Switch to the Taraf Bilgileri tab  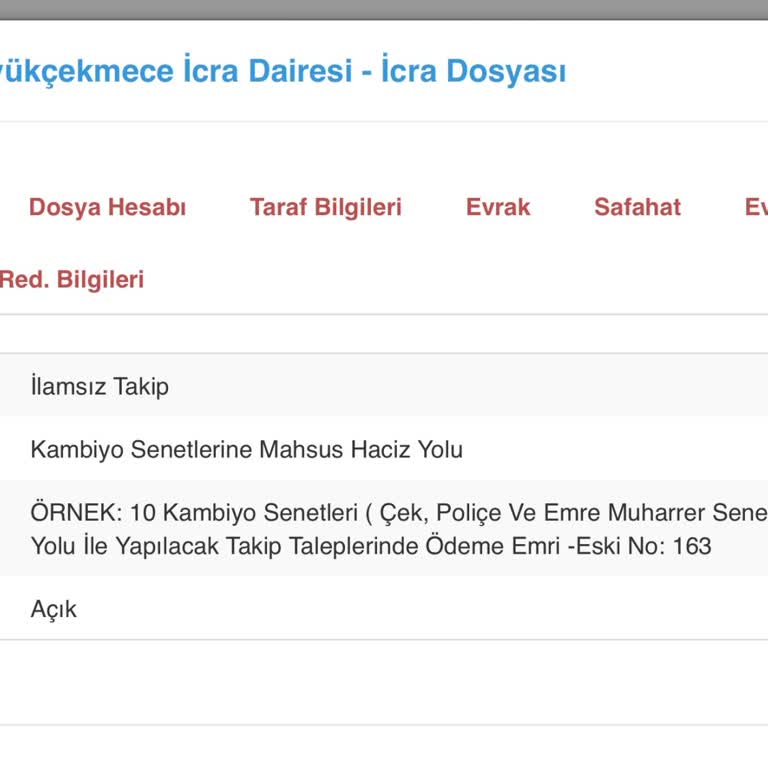pos(325,207)
